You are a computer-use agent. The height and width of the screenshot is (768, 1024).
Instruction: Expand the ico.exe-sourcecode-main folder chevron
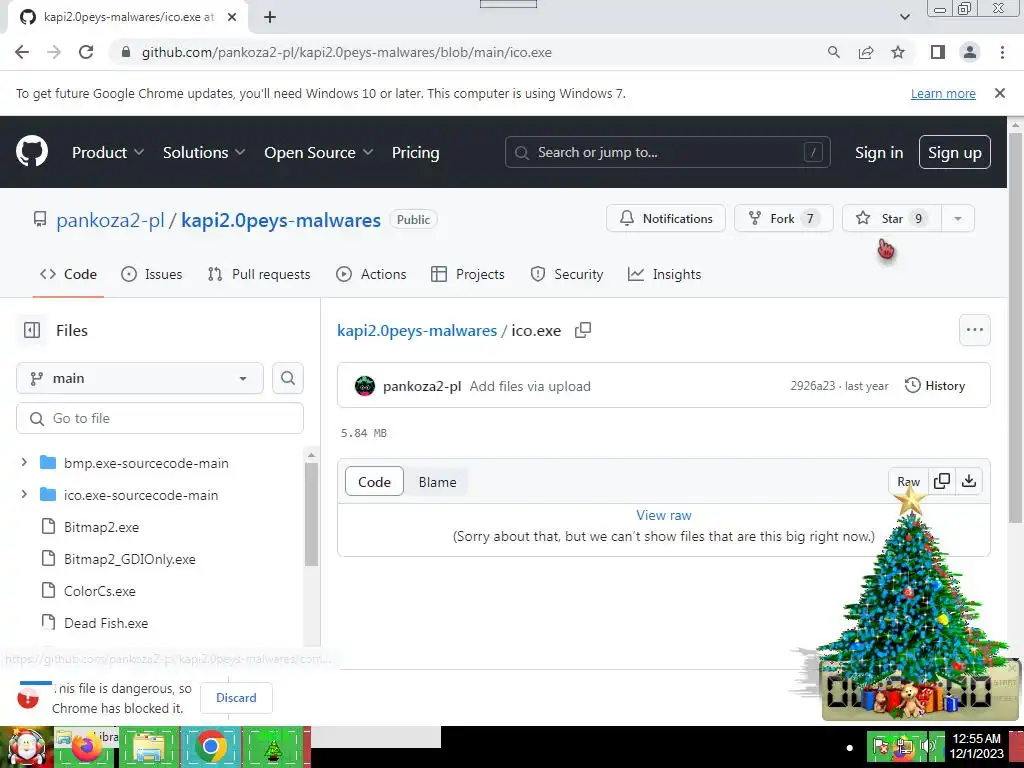pyautogui.click(x=24, y=494)
